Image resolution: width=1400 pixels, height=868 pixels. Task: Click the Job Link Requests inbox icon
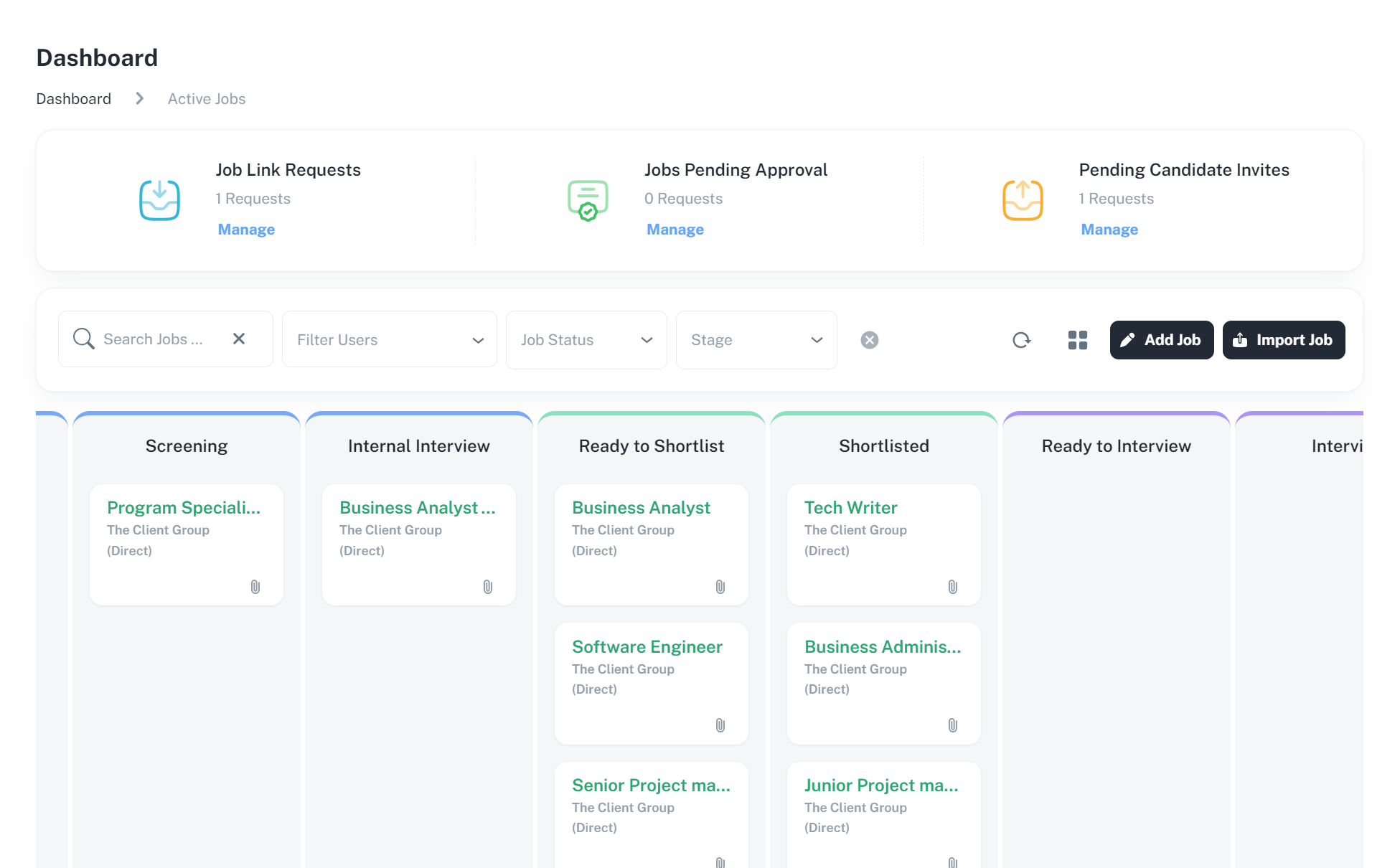point(159,200)
